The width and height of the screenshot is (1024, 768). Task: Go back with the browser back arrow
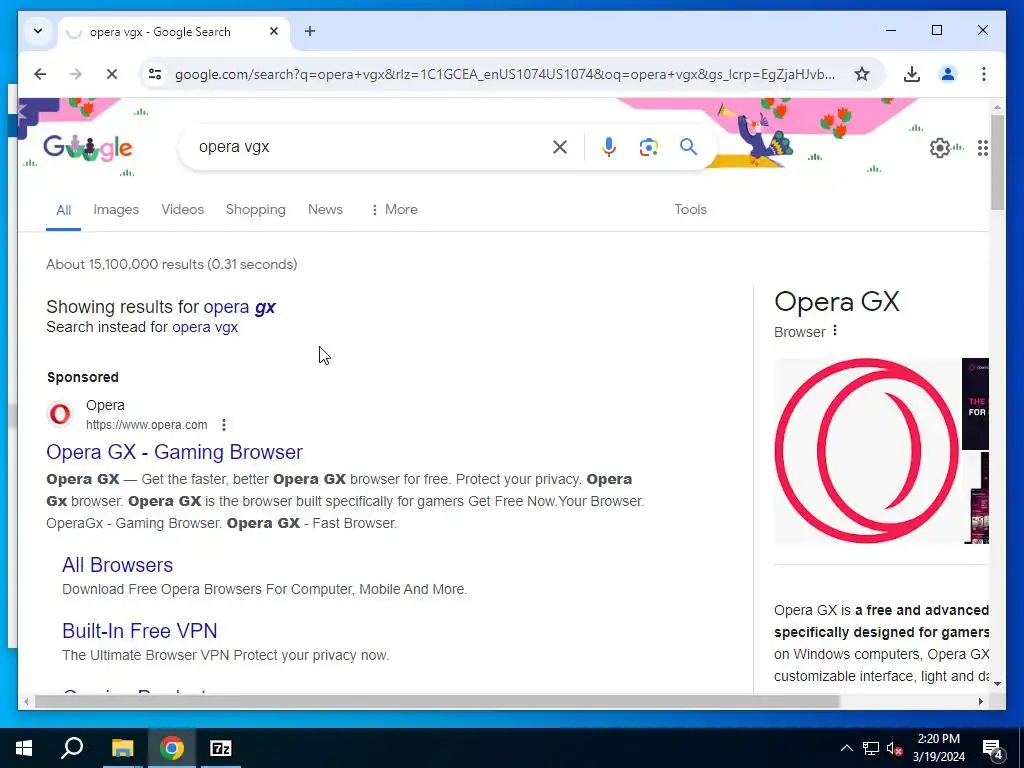tap(40, 74)
